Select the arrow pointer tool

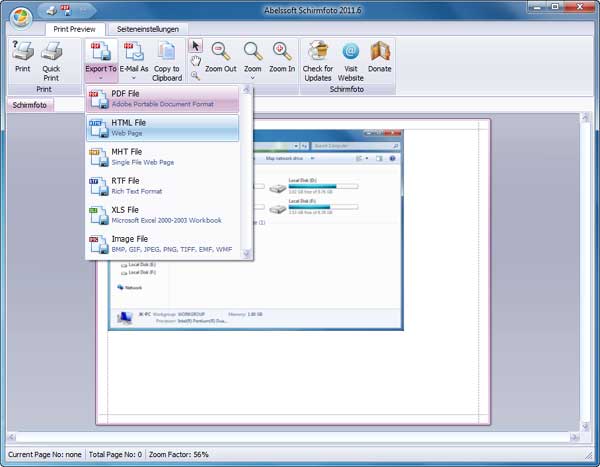(x=195, y=46)
